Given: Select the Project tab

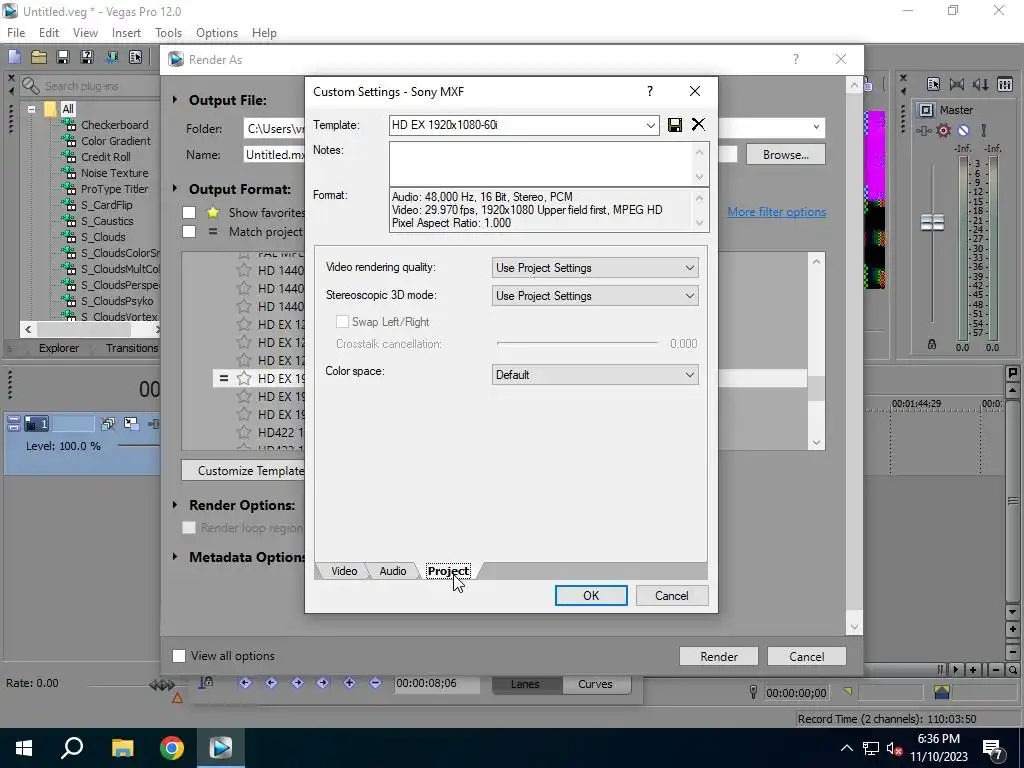Looking at the screenshot, I should point(448,571).
